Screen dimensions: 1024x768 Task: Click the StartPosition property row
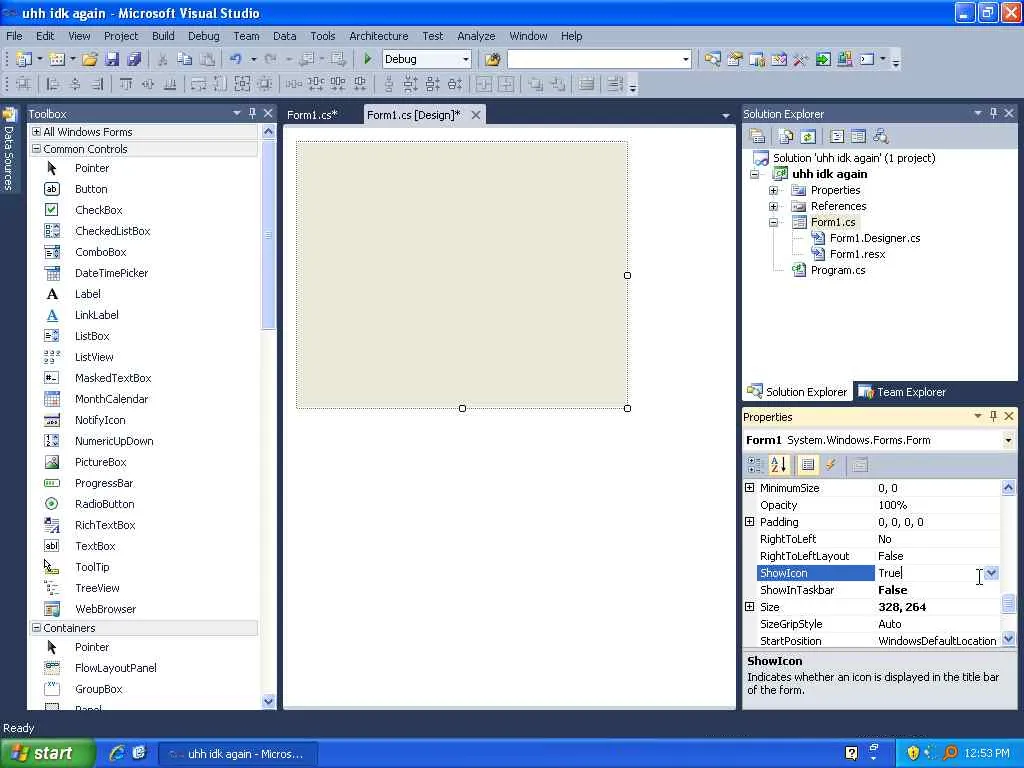pyautogui.click(x=873, y=641)
